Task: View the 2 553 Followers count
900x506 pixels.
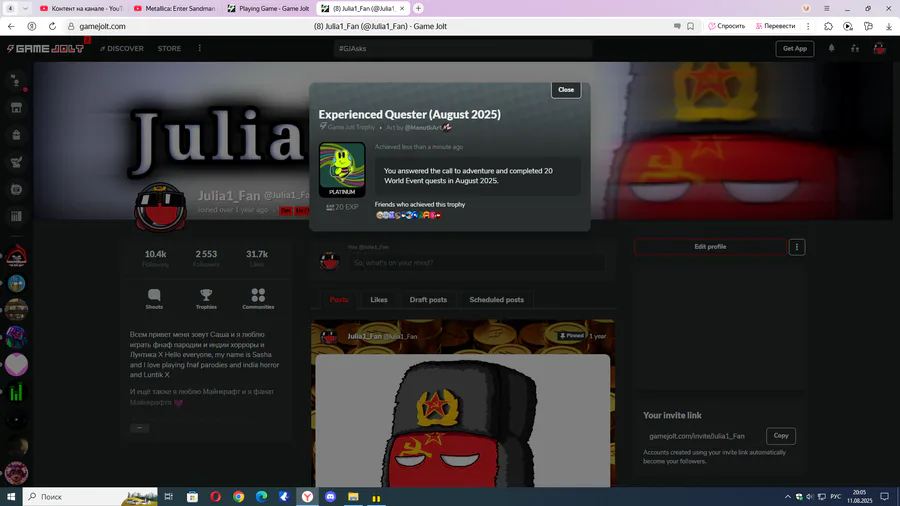Action: pyautogui.click(x=206, y=258)
